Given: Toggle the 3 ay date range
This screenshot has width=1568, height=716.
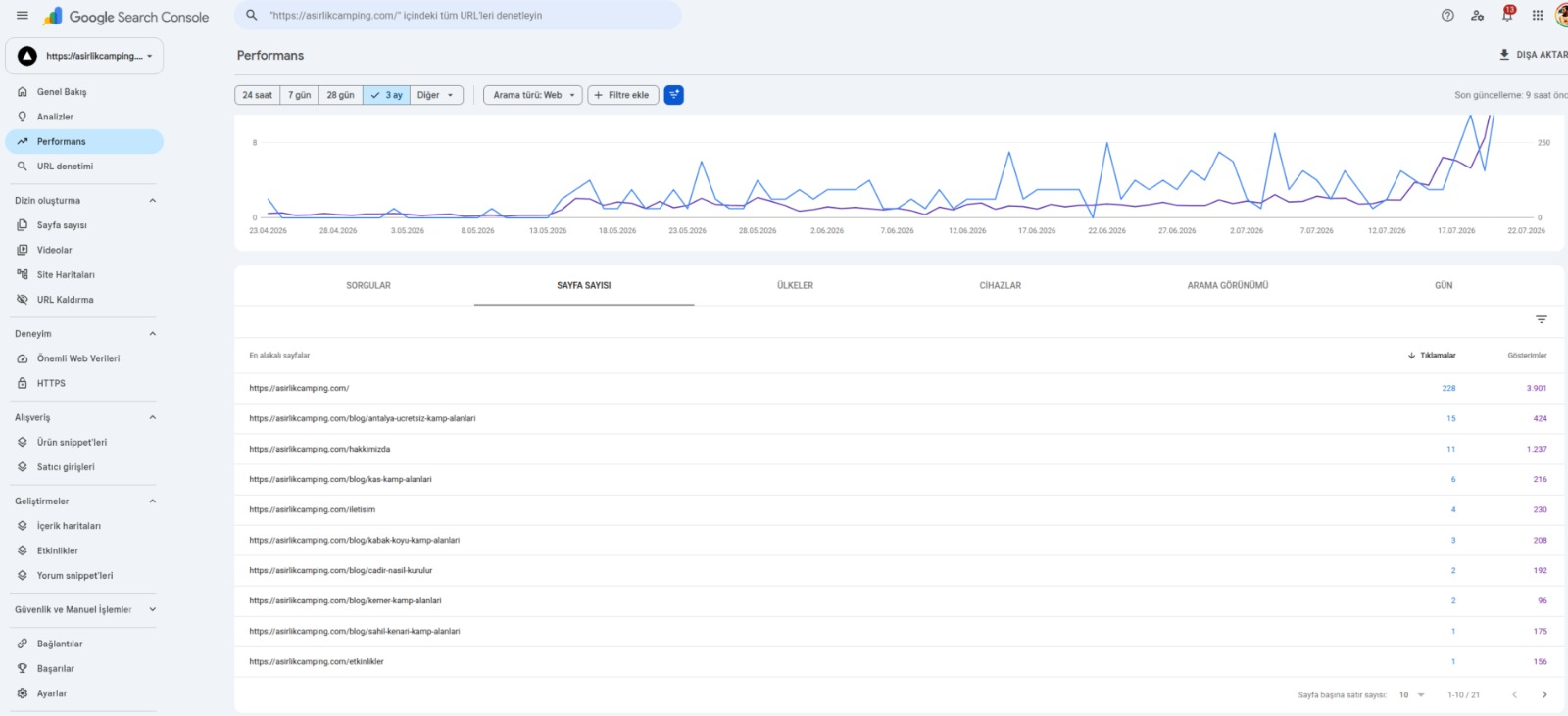Looking at the screenshot, I should pyautogui.click(x=386, y=95).
